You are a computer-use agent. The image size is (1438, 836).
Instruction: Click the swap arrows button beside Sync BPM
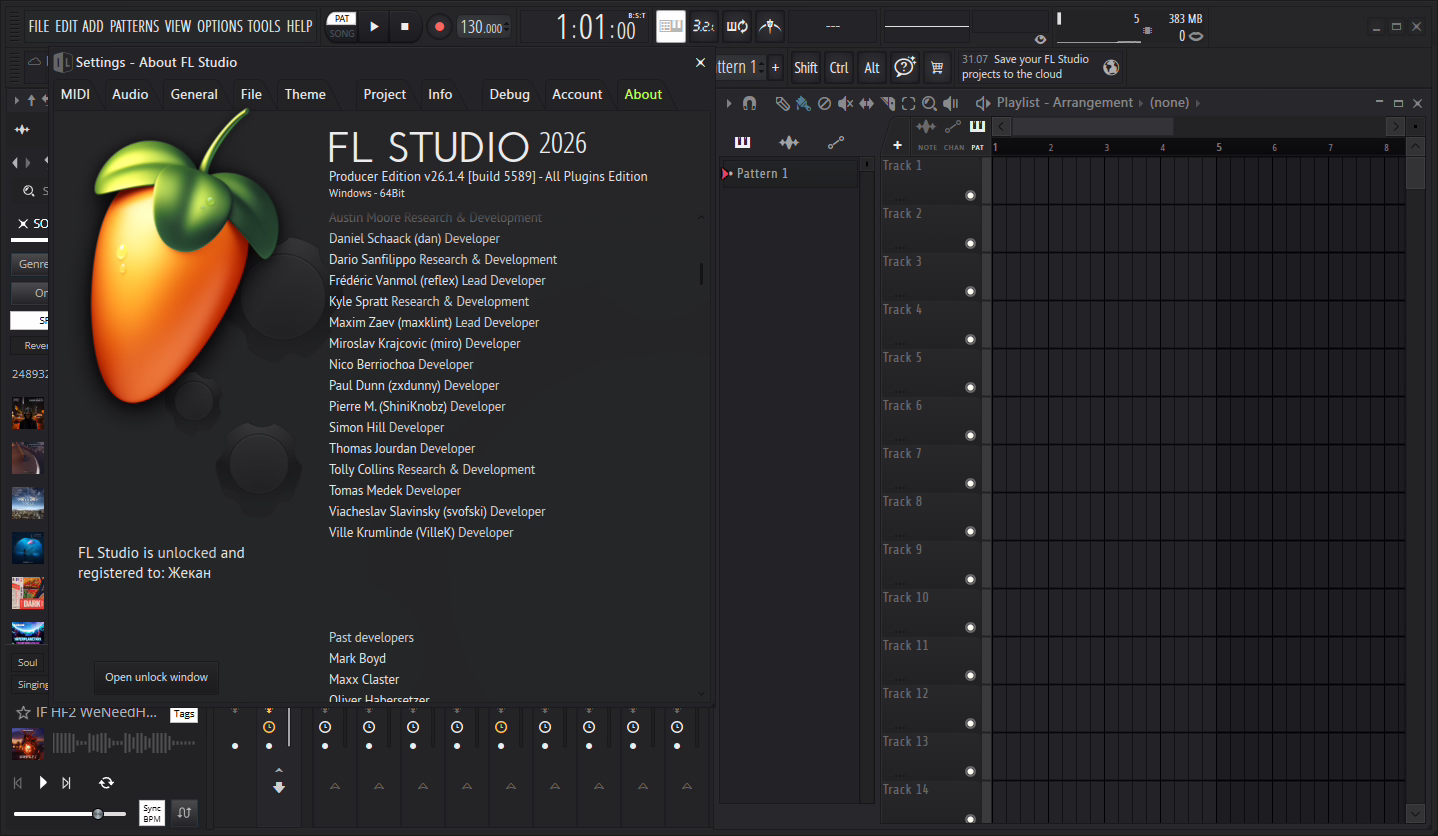pyautogui.click(x=184, y=813)
